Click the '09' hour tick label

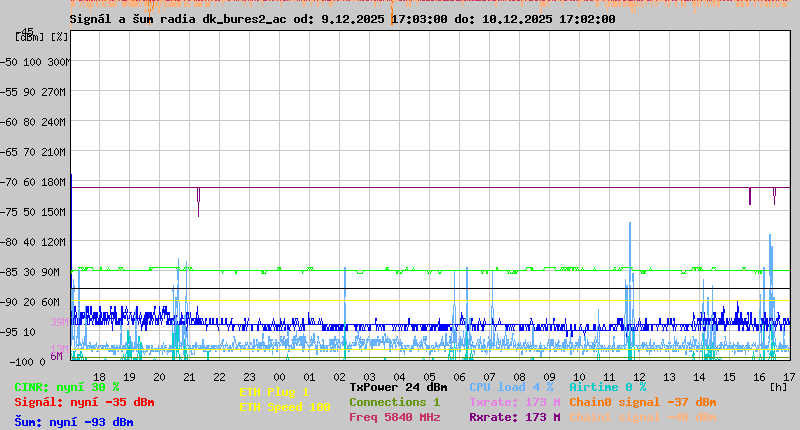[549, 377]
